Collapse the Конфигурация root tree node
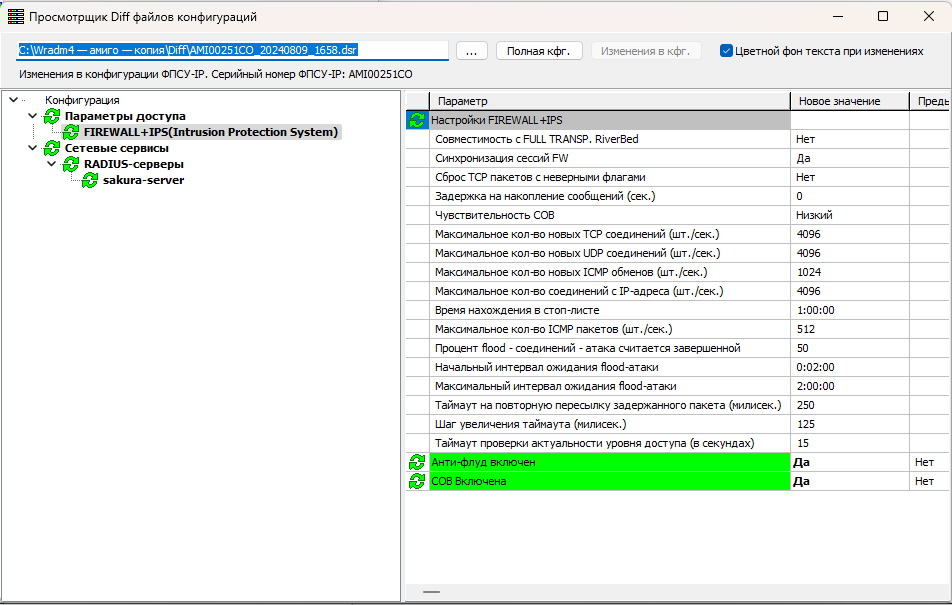 pos(13,100)
